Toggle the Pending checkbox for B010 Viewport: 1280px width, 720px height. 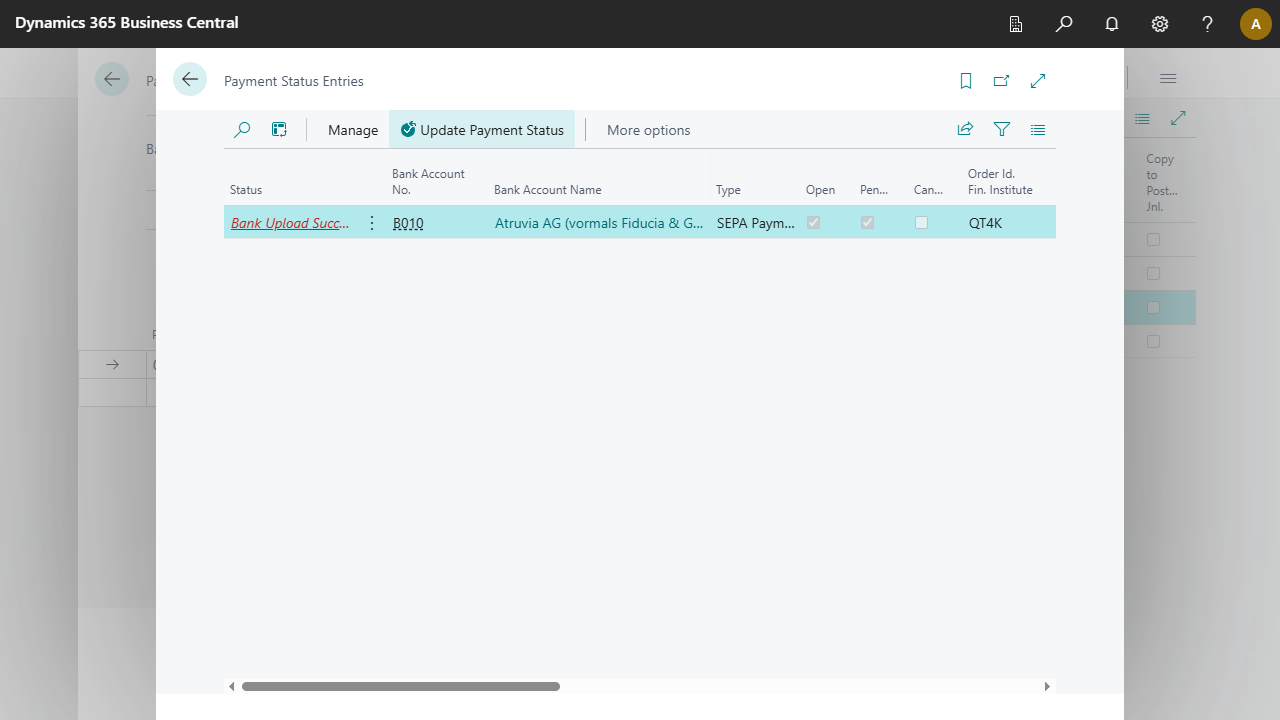click(x=867, y=223)
